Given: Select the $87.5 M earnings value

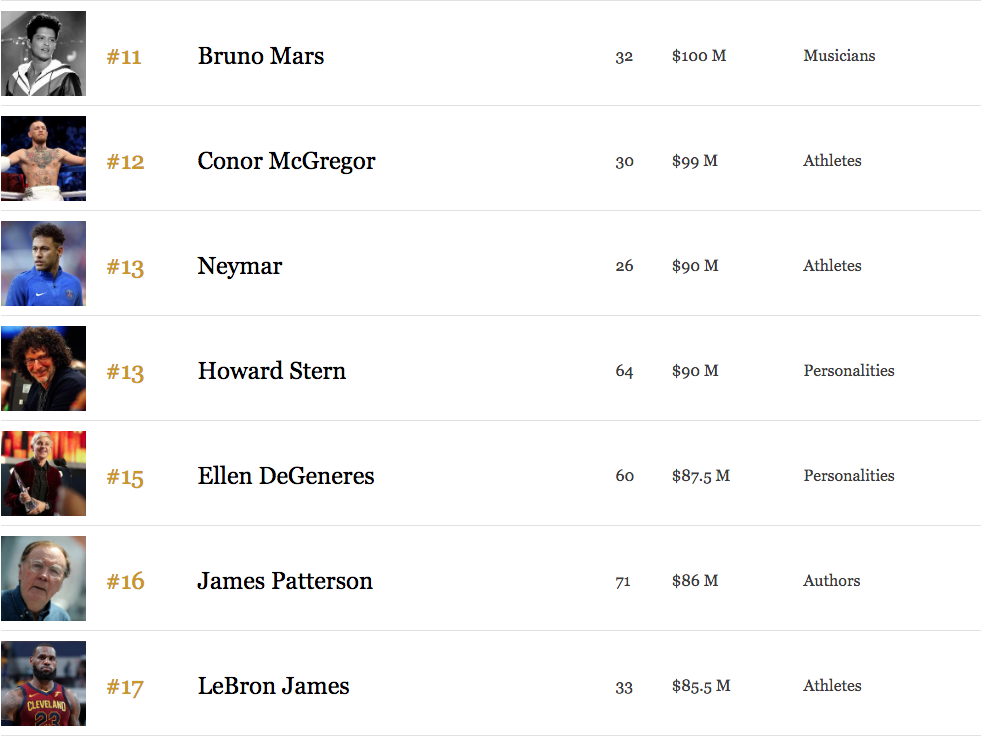Looking at the screenshot, I should (x=701, y=476).
